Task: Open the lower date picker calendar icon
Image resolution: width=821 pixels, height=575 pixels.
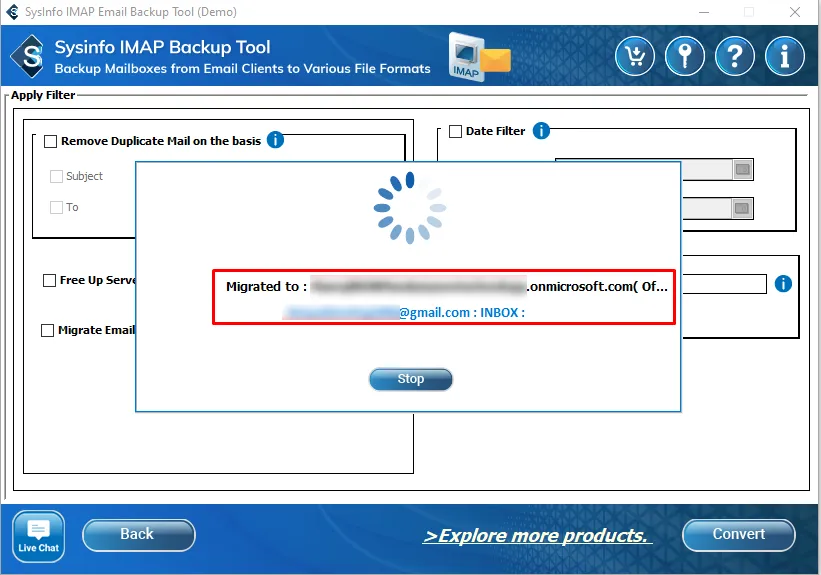Action: coord(742,208)
